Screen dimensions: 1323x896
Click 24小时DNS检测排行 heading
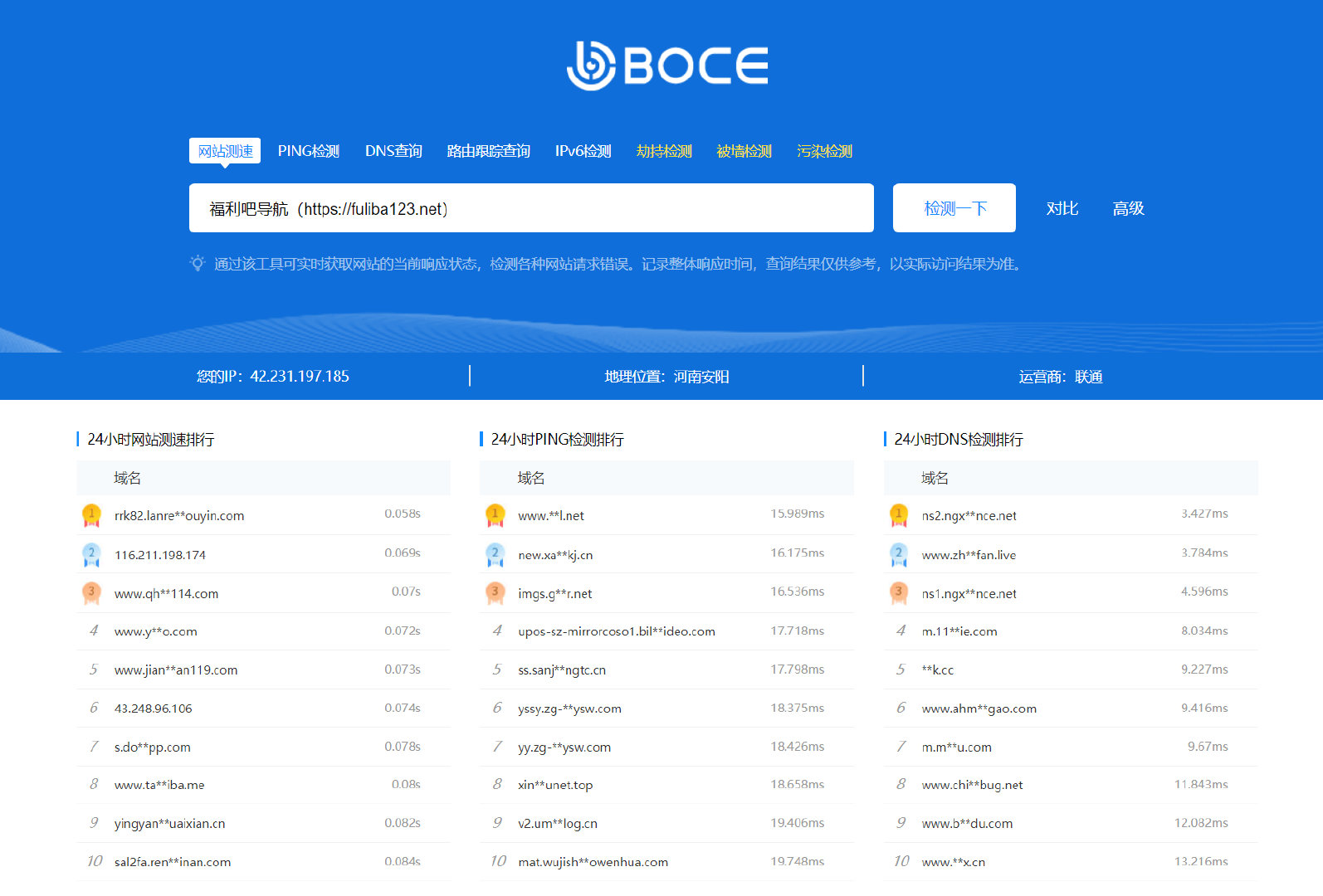pos(959,440)
